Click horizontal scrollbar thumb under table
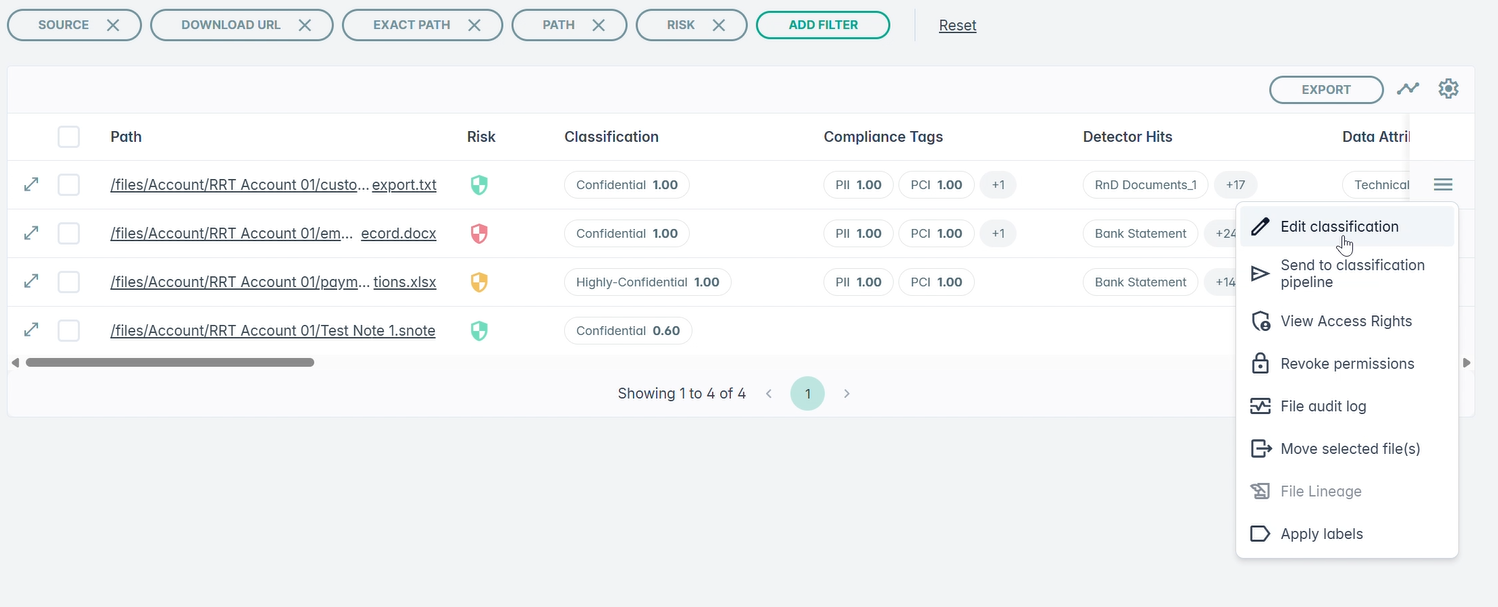 pyautogui.click(x=170, y=362)
